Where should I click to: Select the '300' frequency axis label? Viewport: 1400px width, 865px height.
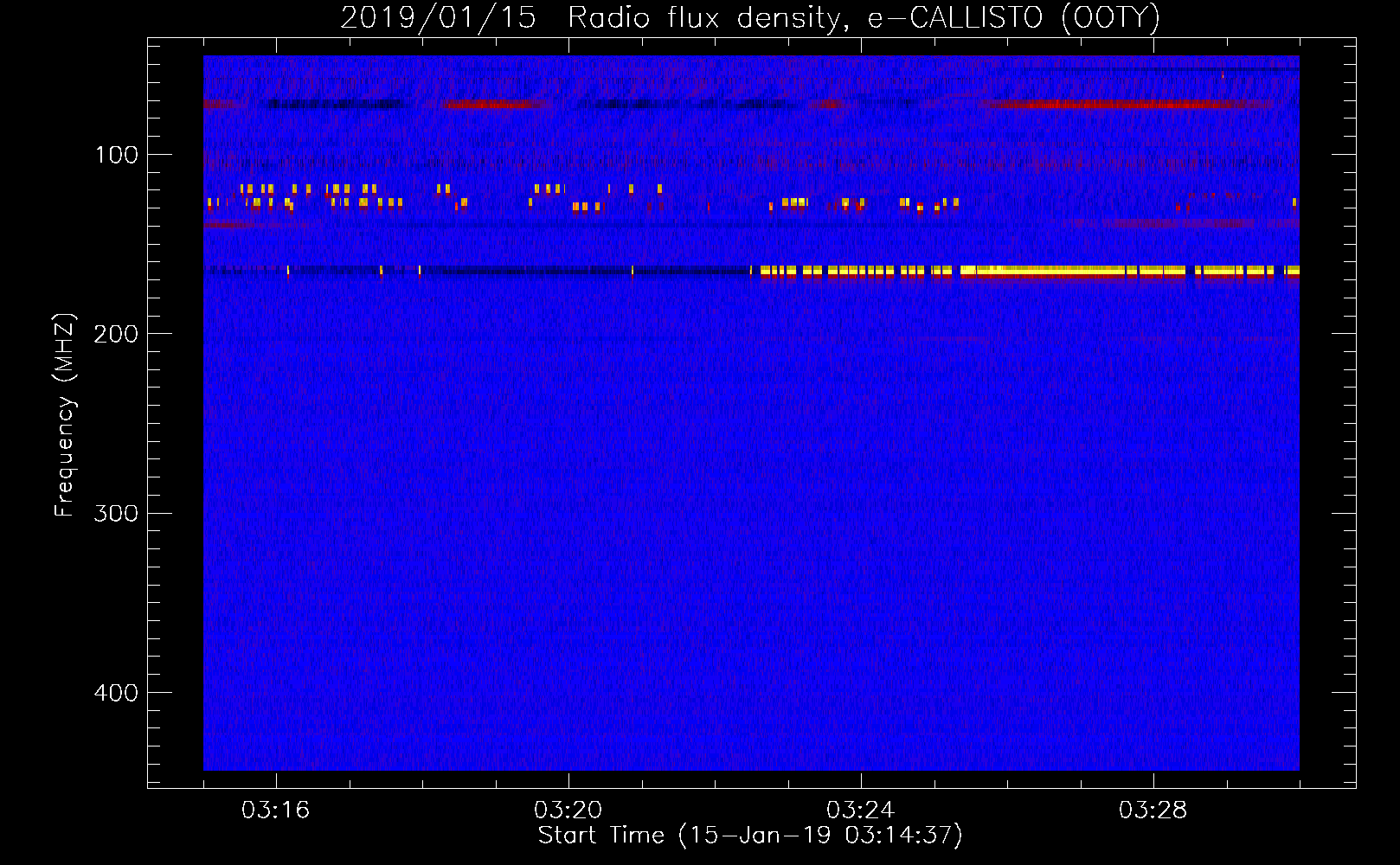pyautogui.click(x=116, y=514)
